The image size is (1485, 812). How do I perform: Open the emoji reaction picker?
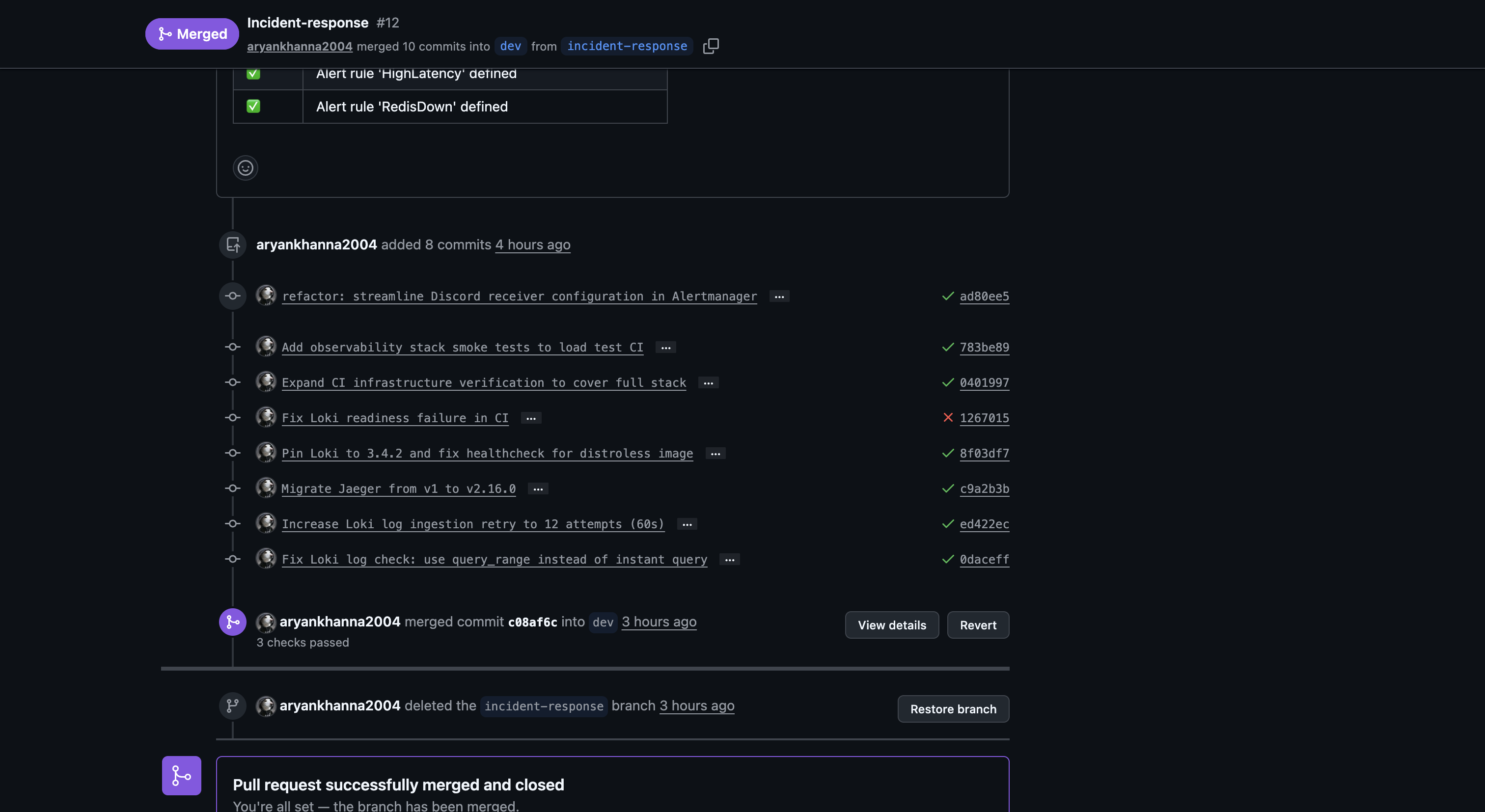(245, 168)
